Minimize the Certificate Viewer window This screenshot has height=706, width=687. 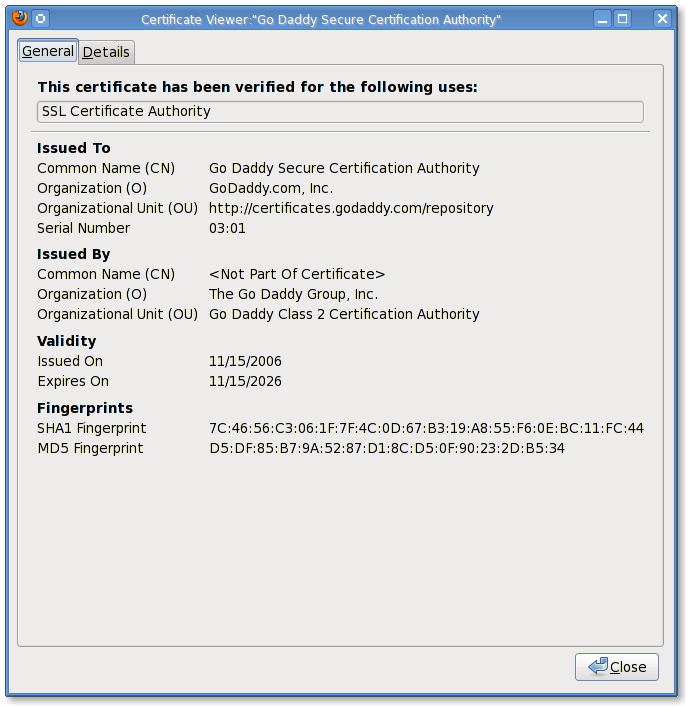coord(602,18)
